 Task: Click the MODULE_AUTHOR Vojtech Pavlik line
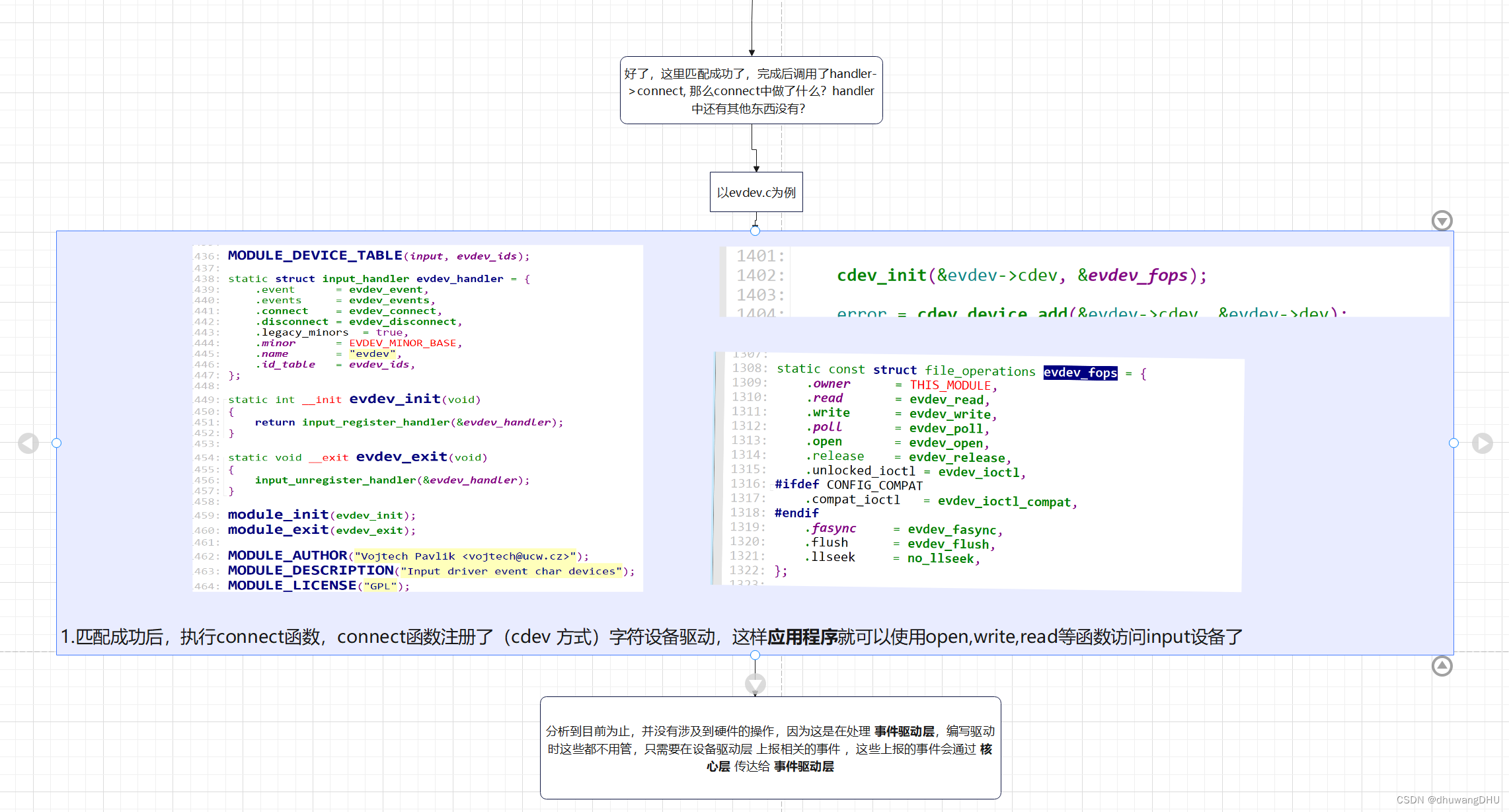(408, 556)
